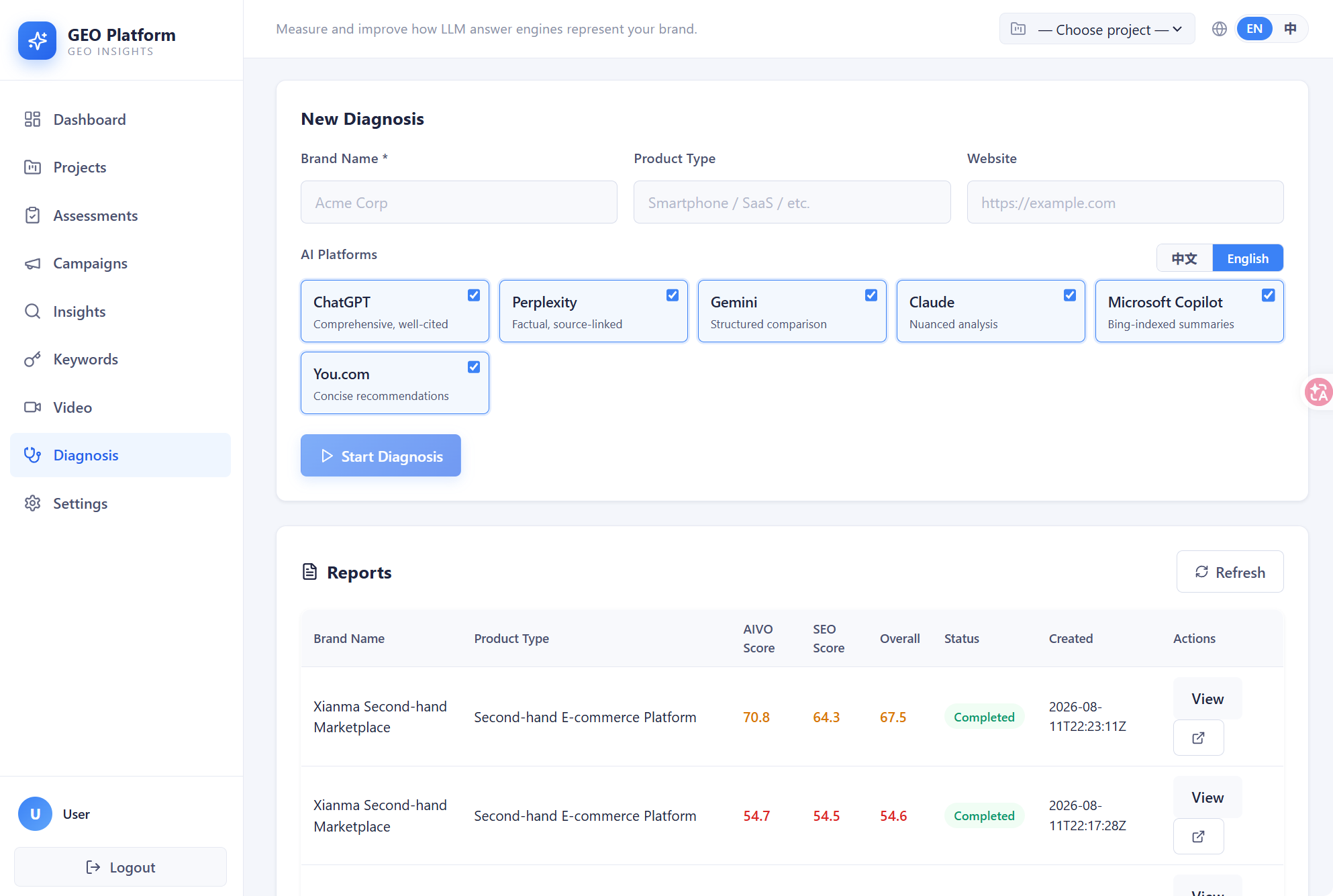Select English for AI platform language
The image size is (1333, 896).
click(1248, 258)
